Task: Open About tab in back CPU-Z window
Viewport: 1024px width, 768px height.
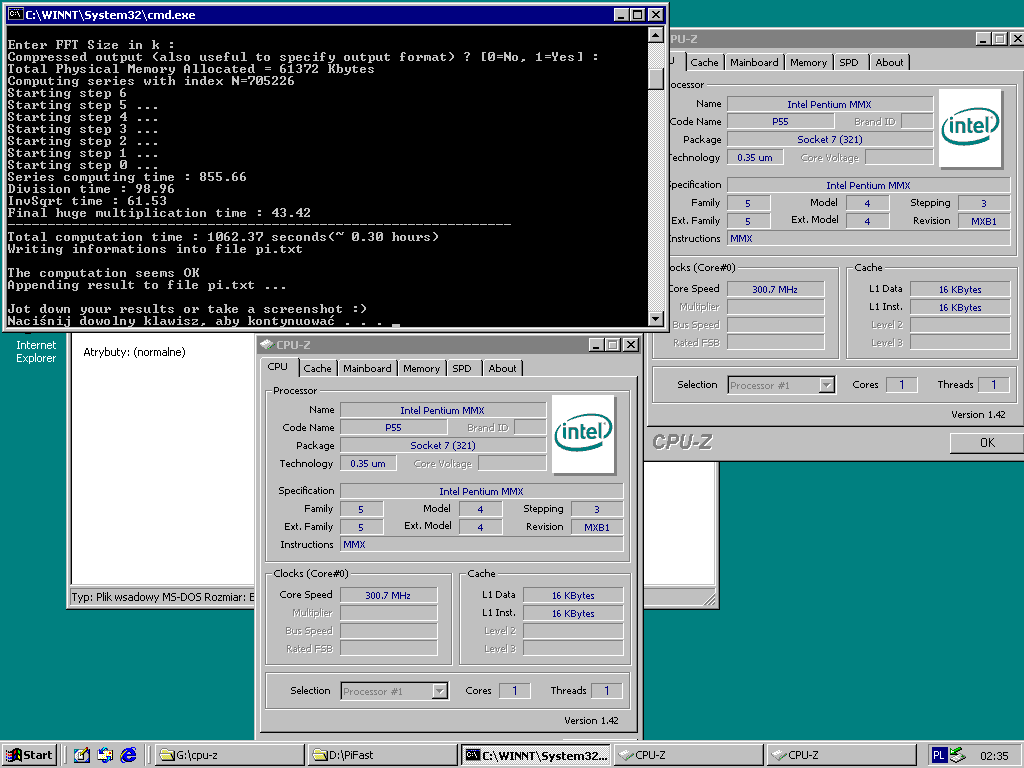Action: tap(889, 62)
